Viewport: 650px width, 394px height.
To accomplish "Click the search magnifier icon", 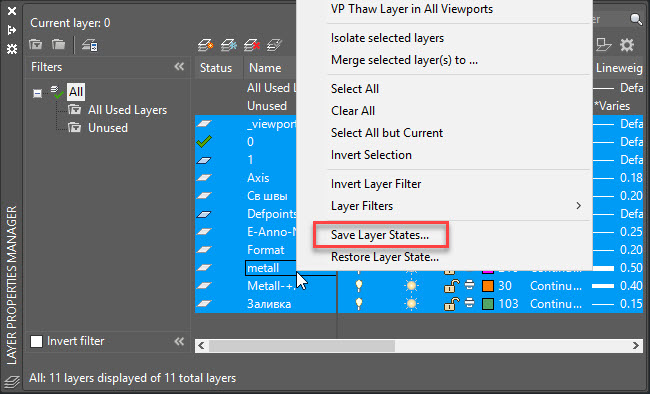I will [x=636, y=19].
